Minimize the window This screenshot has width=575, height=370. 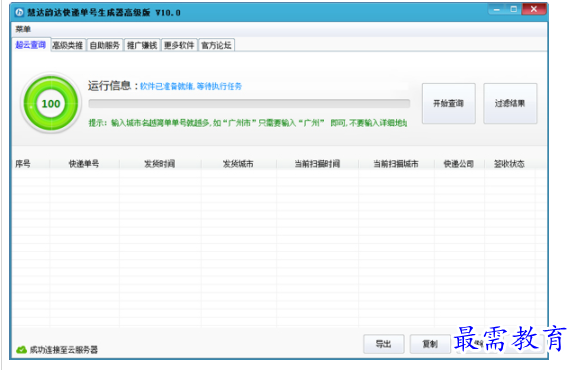[x=497, y=10]
